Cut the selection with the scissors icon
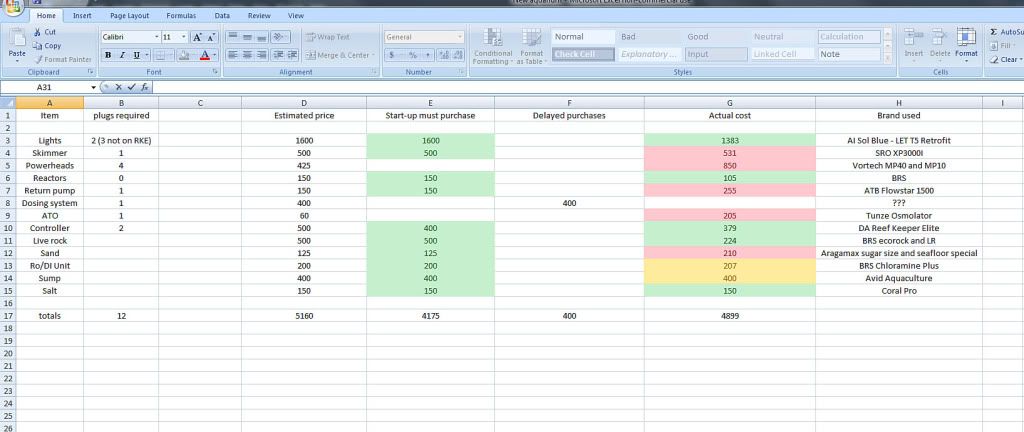Screen dimensions: 1024x432 (x=38, y=32)
